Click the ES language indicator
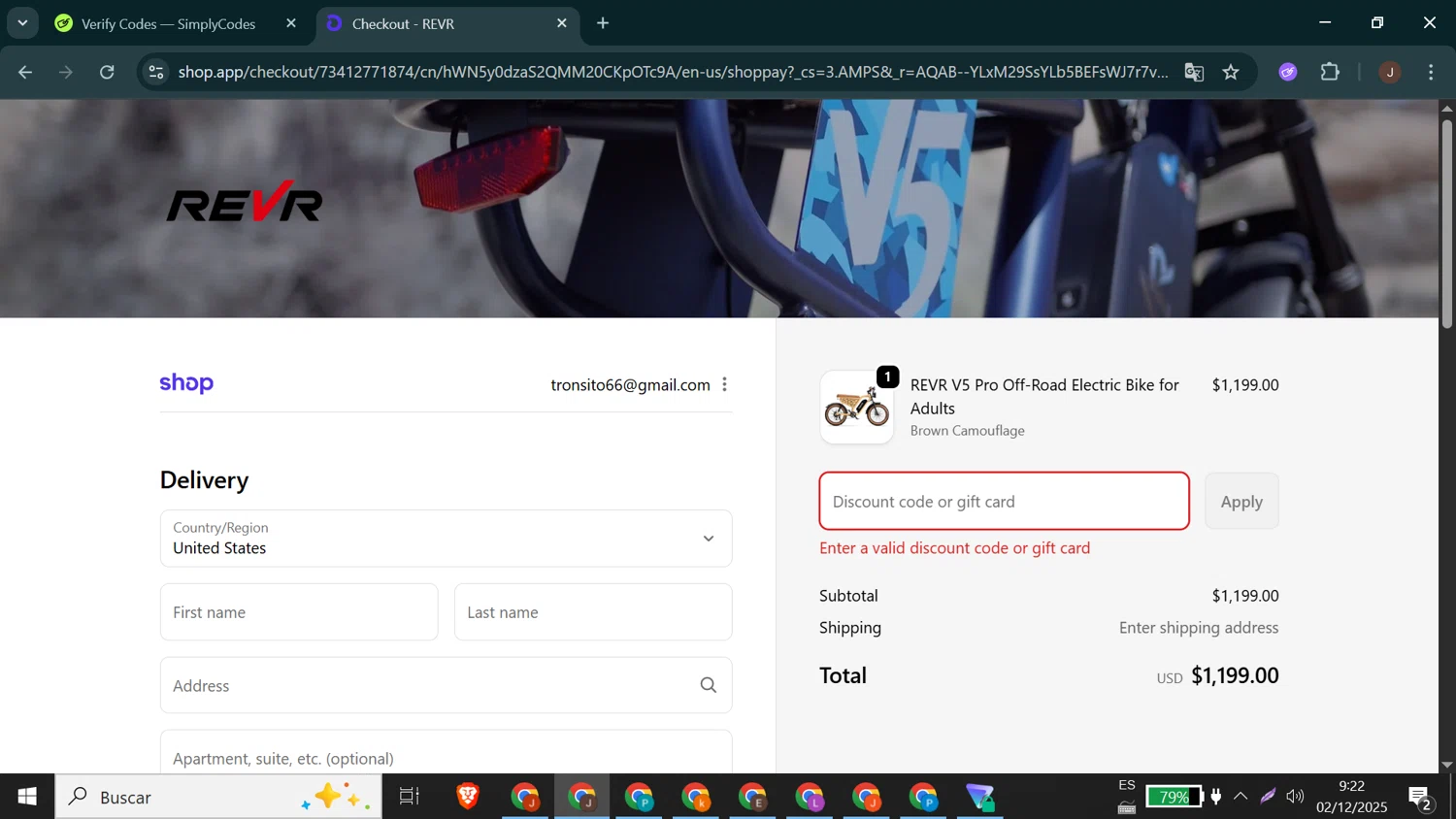This screenshot has height=819, width=1456. (1127, 785)
